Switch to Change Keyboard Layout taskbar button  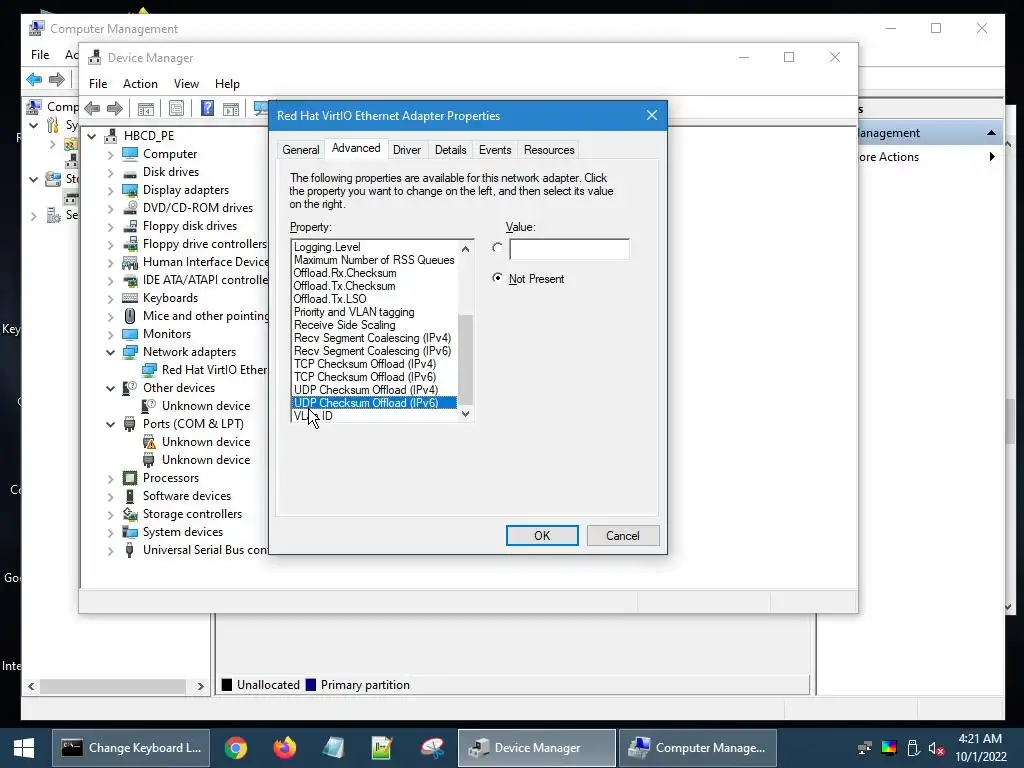pyautogui.click(x=131, y=748)
